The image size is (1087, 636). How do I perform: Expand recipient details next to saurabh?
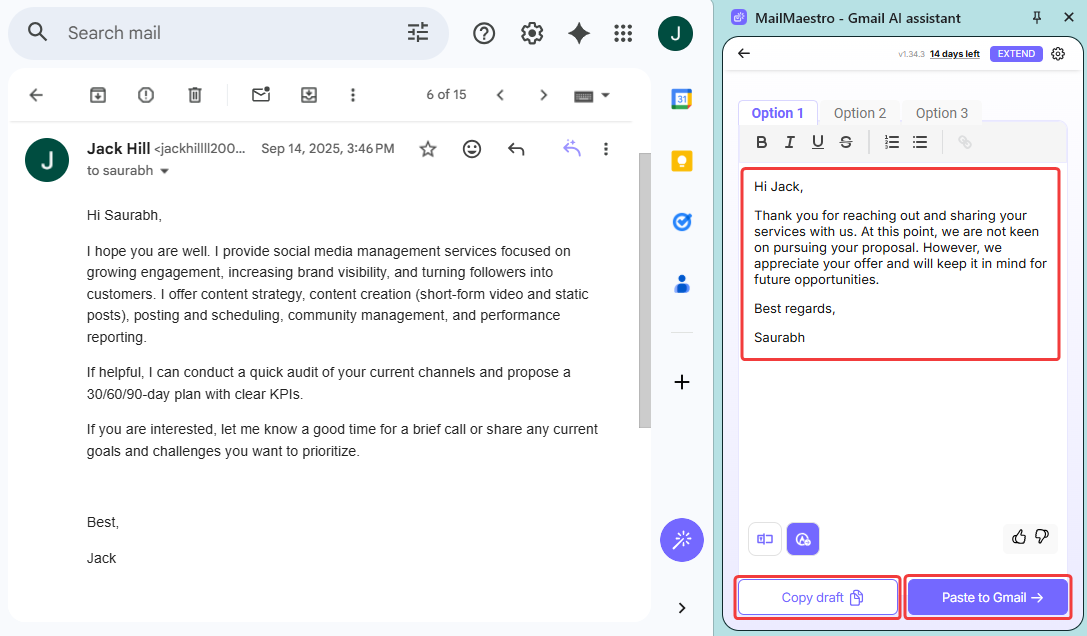[x=165, y=171]
